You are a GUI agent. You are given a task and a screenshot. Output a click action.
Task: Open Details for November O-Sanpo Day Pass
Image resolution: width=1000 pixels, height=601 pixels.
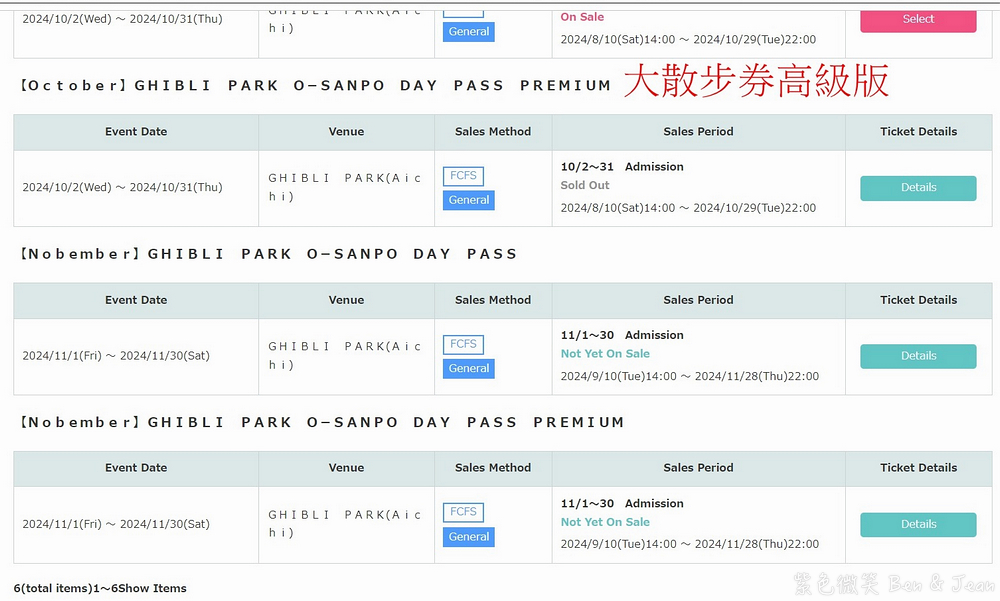point(918,356)
